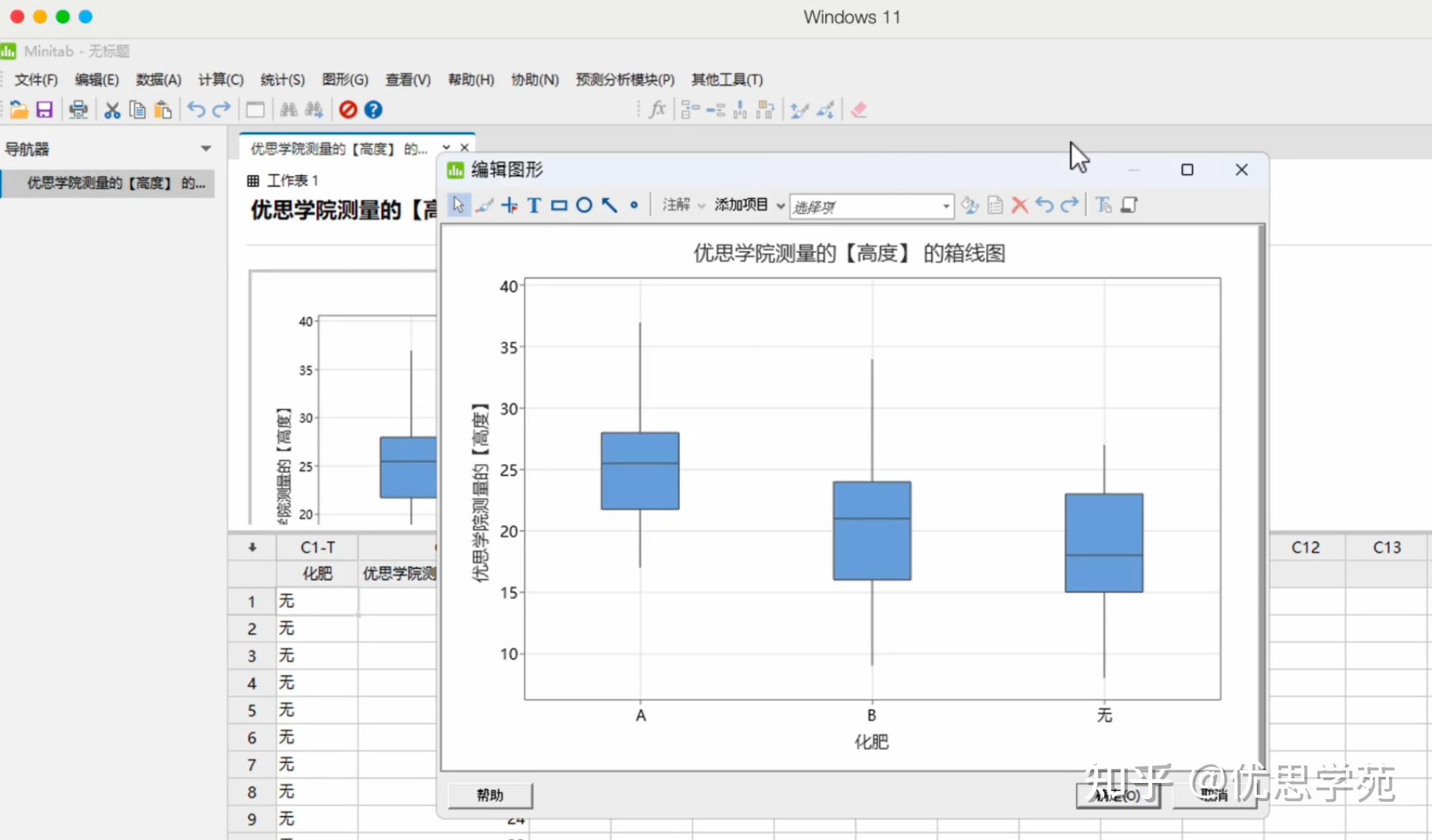Click the red X delete item icon

click(x=1019, y=205)
